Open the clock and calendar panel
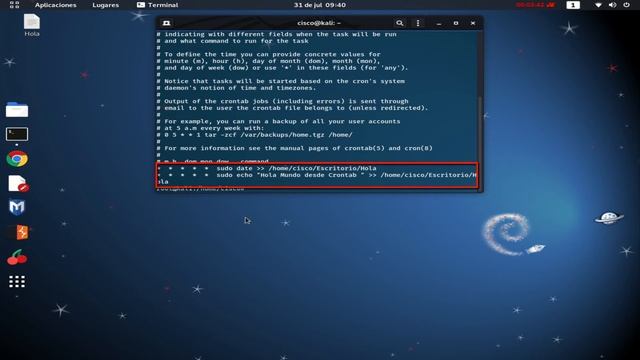Viewport: 640px width, 360px height. tap(320, 5)
